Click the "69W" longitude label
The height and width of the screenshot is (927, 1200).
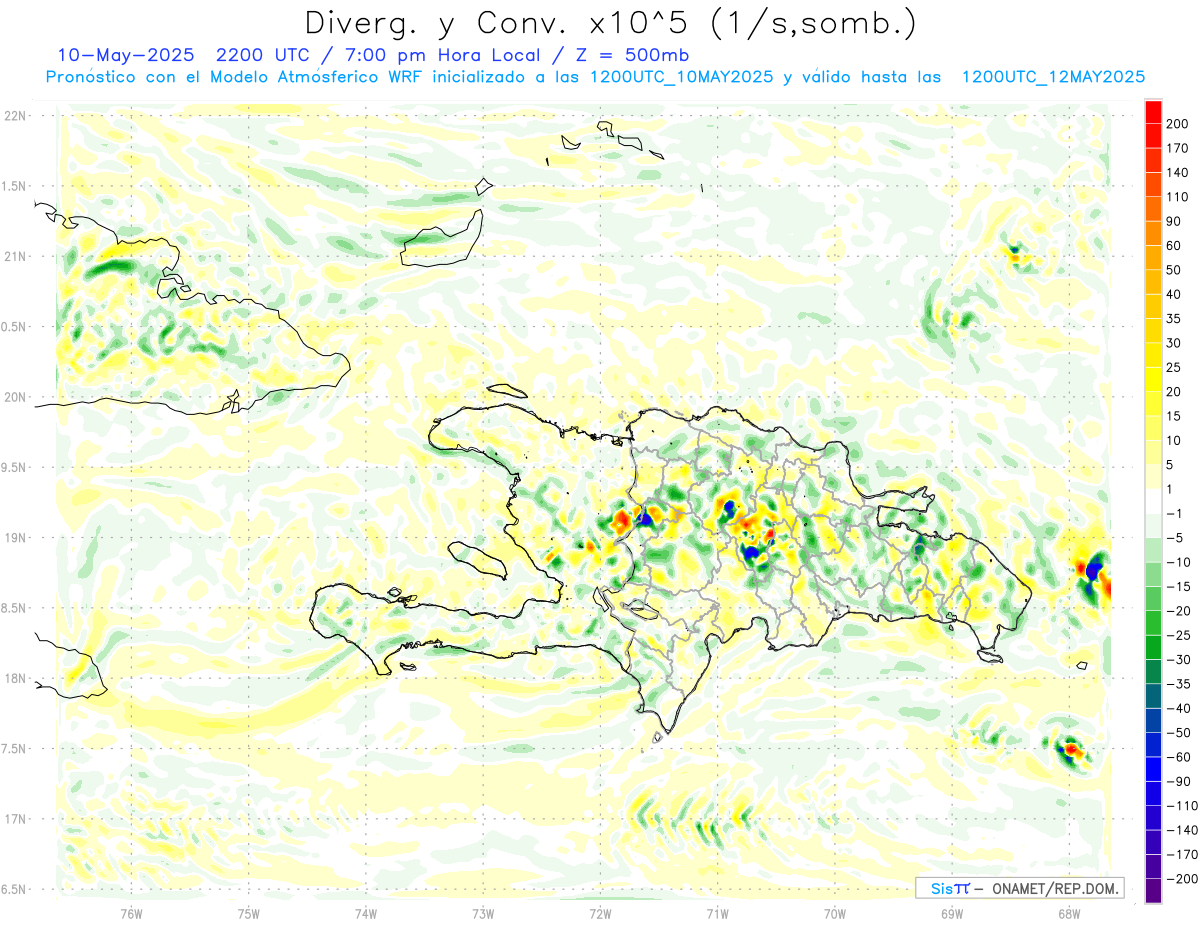coord(952,913)
